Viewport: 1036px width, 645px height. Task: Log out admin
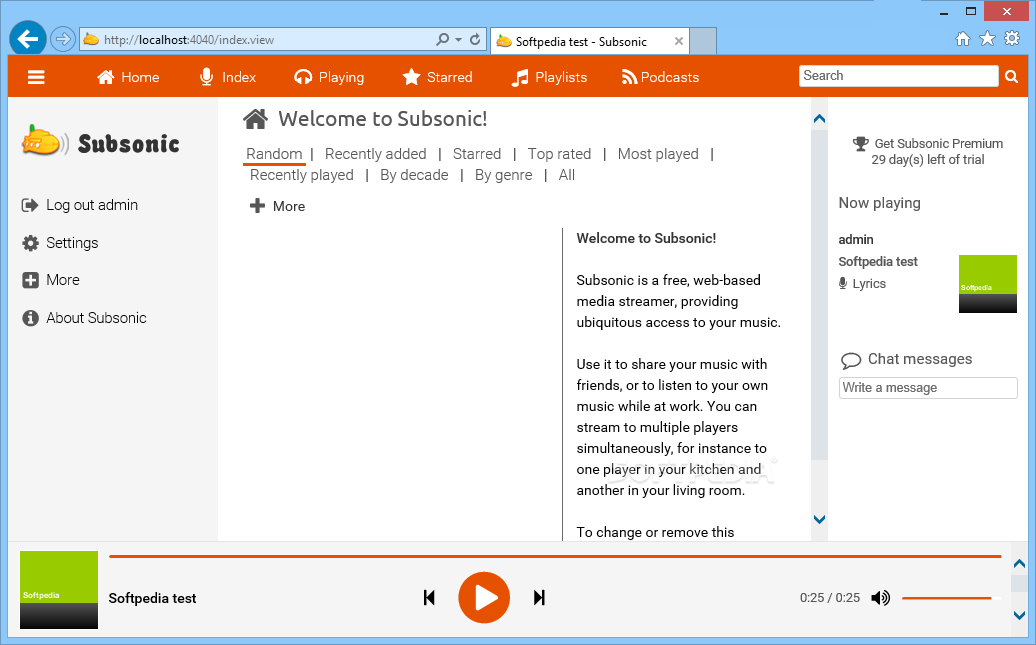92,206
